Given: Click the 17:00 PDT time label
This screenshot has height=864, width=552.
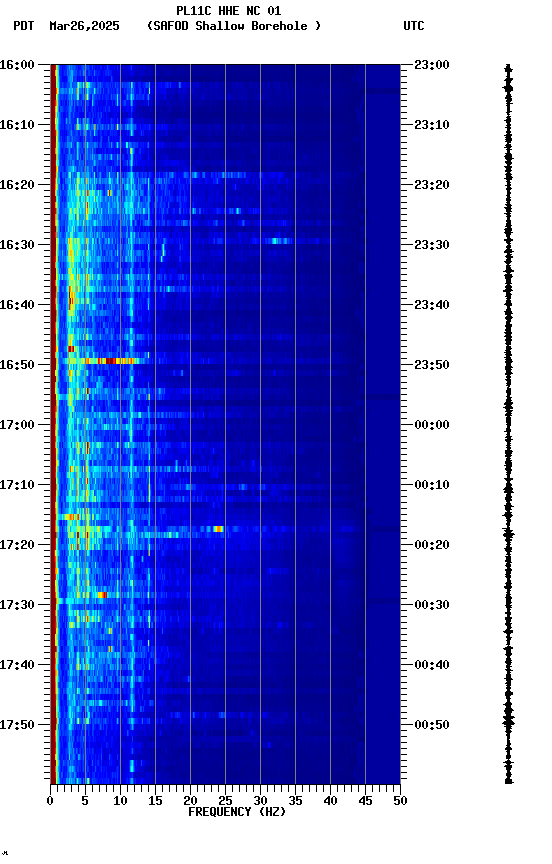Looking at the screenshot, I should [17, 425].
